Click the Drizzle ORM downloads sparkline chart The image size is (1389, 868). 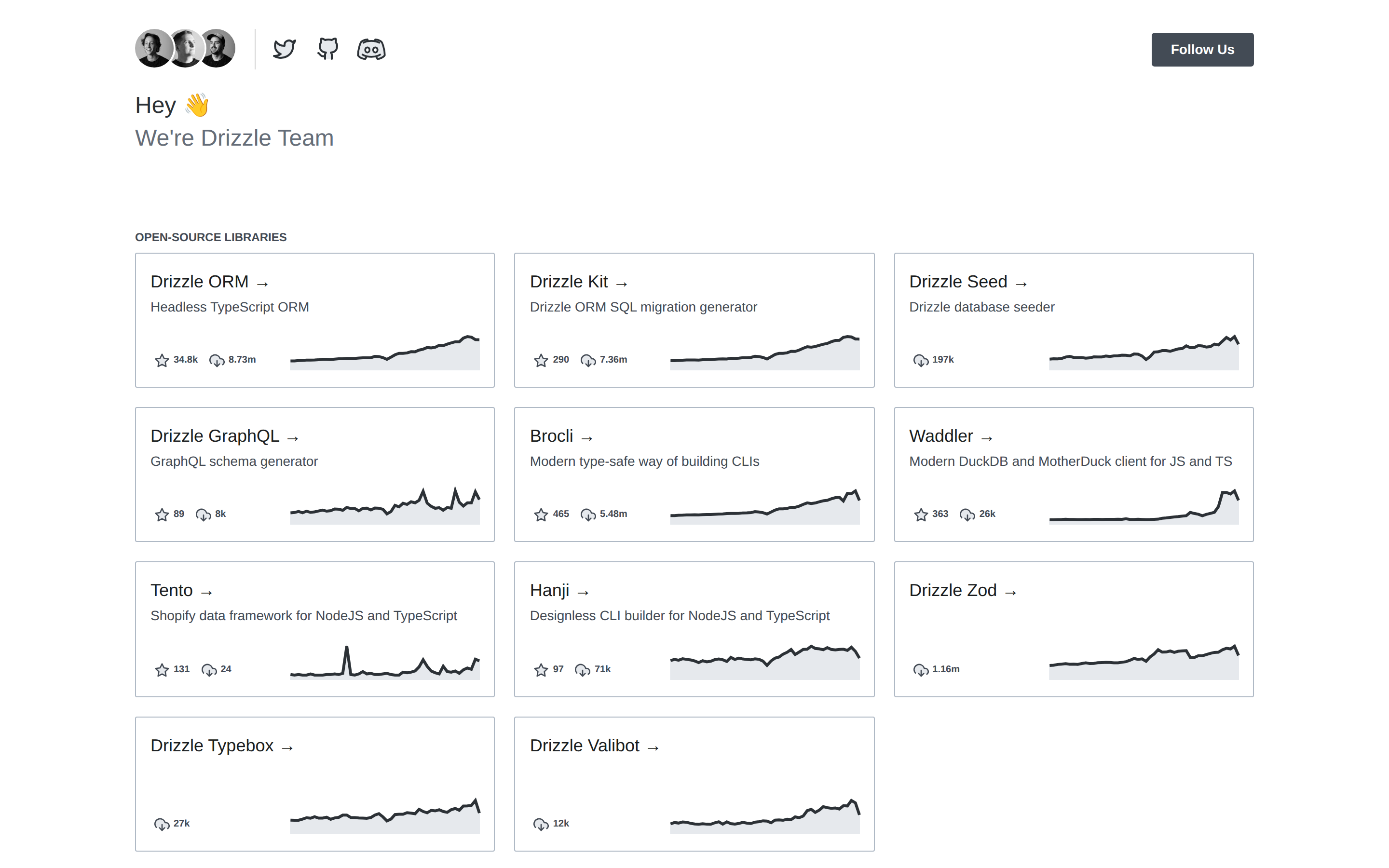click(x=384, y=353)
